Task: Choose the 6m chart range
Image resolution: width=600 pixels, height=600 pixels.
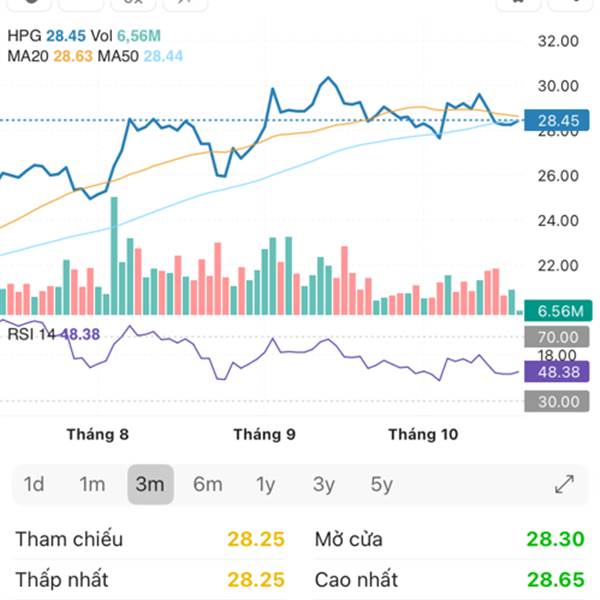Action: 208,485
